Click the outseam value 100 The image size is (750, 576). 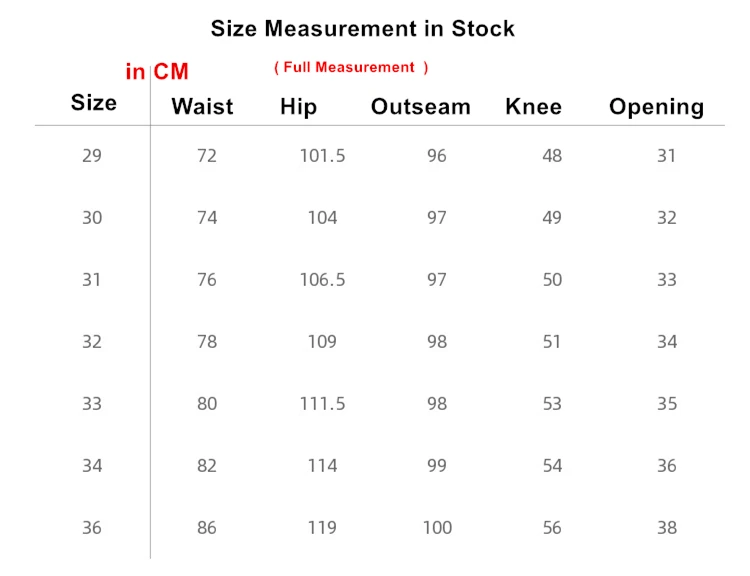(437, 528)
